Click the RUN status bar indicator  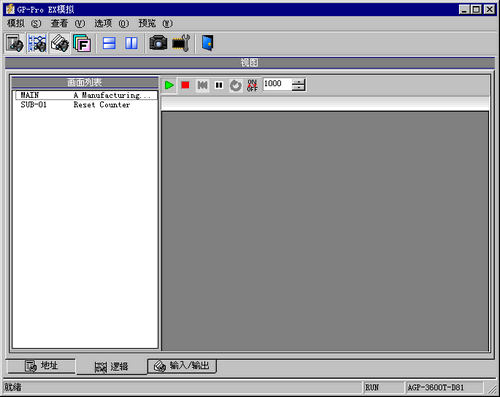pyautogui.click(x=383, y=387)
